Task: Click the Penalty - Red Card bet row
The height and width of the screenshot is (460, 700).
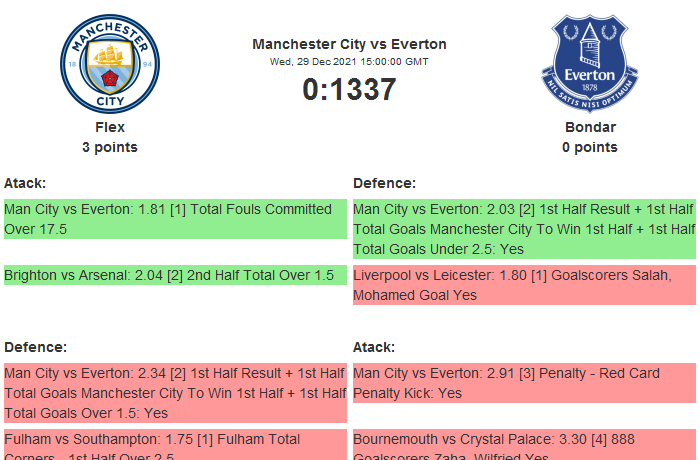Action: (524, 383)
